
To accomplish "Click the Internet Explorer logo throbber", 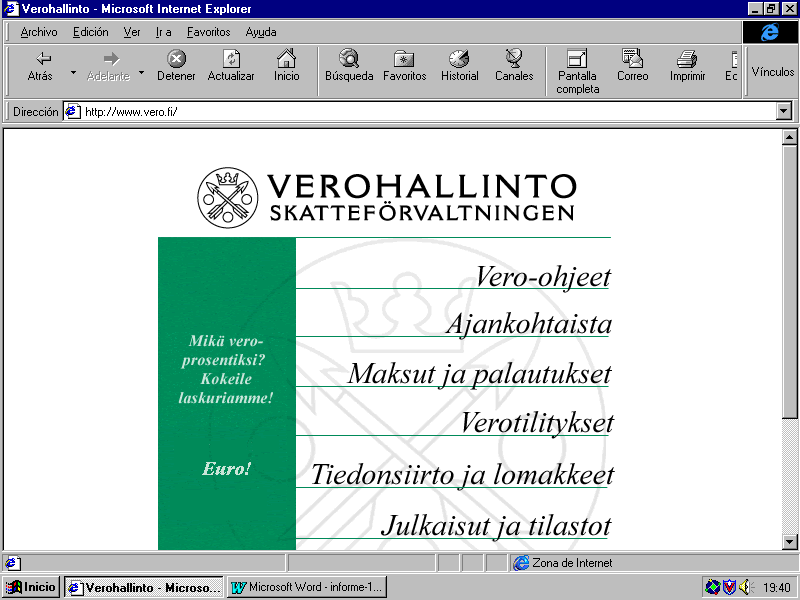I will [769, 32].
